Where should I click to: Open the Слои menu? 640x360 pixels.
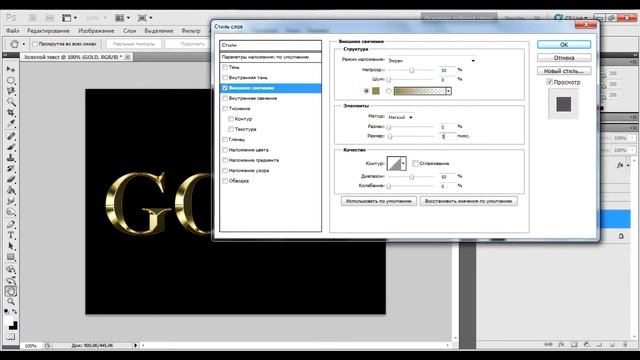pyautogui.click(x=129, y=31)
